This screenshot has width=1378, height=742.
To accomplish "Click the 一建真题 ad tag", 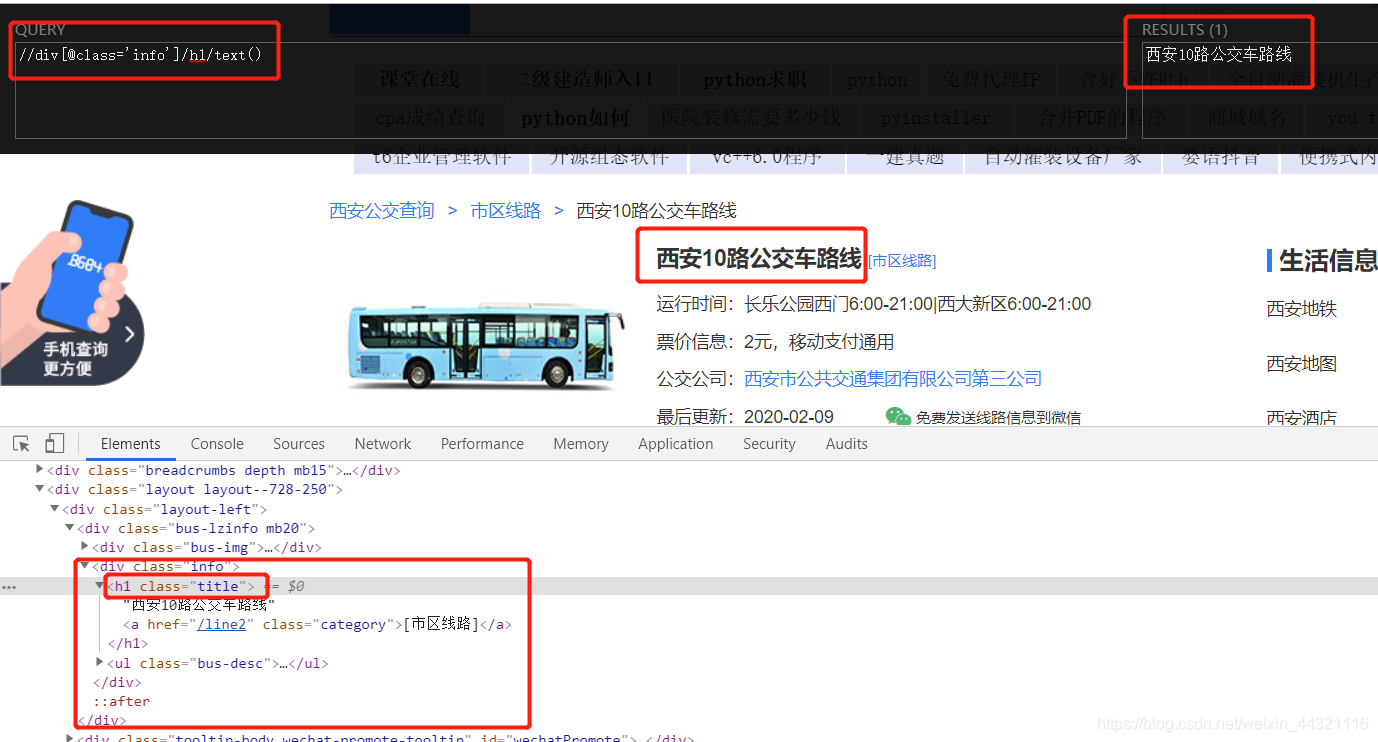I will pyautogui.click(x=904, y=157).
